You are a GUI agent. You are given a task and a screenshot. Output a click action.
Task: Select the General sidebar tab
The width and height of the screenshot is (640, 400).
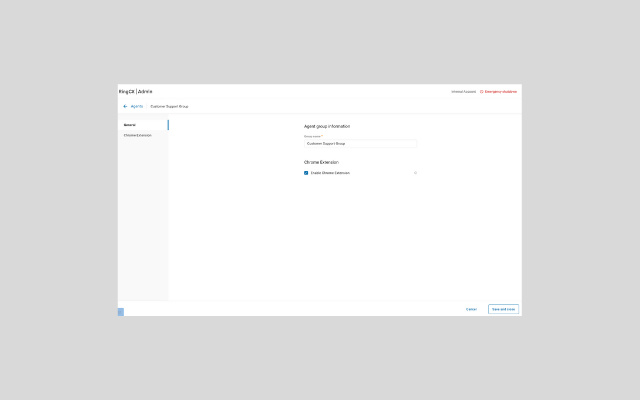pos(143,125)
